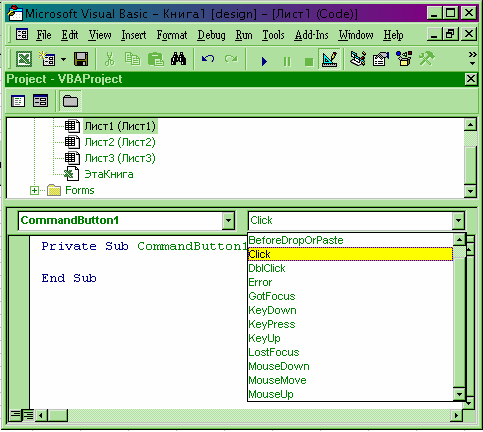Open the Edit menu
The width and height of the screenshot is (483, 432).
pyautogui.click(x=70, y=35)
